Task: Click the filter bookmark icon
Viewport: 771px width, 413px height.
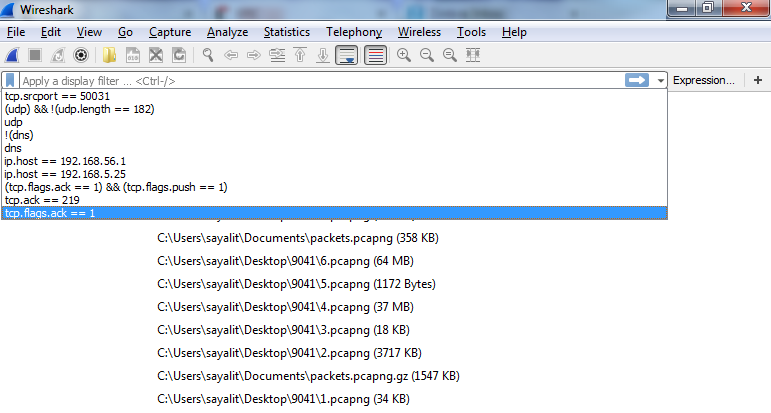Action: (10, 80)
